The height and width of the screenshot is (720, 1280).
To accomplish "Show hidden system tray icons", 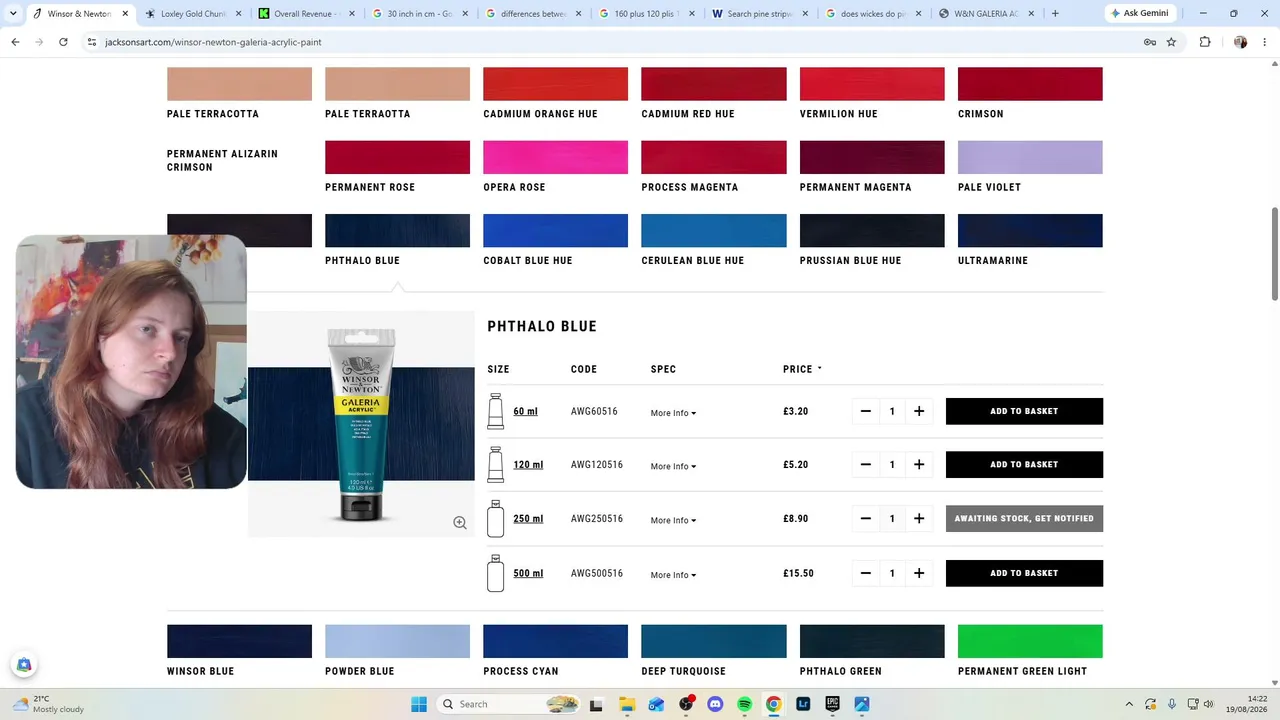I will [x=1129, y=704].
